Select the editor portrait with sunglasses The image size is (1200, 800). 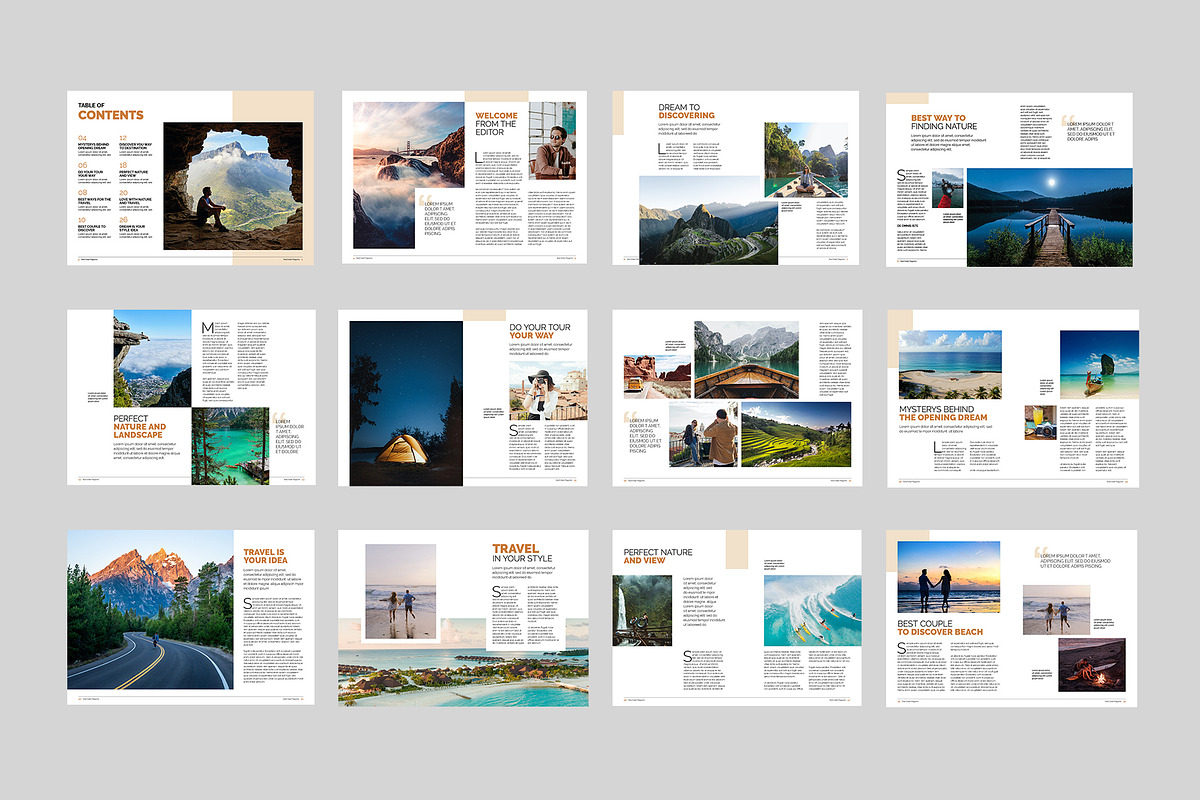pos(552,140)
